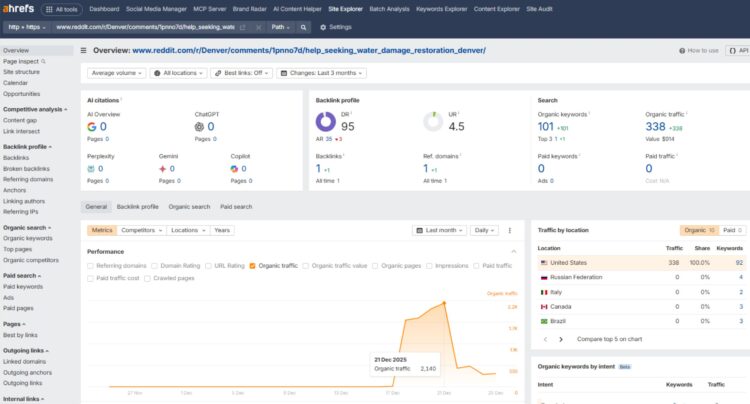This screenshot has height=404, width=750.
Task: Click the three-dot chart options icon
Action: point(509,230)
